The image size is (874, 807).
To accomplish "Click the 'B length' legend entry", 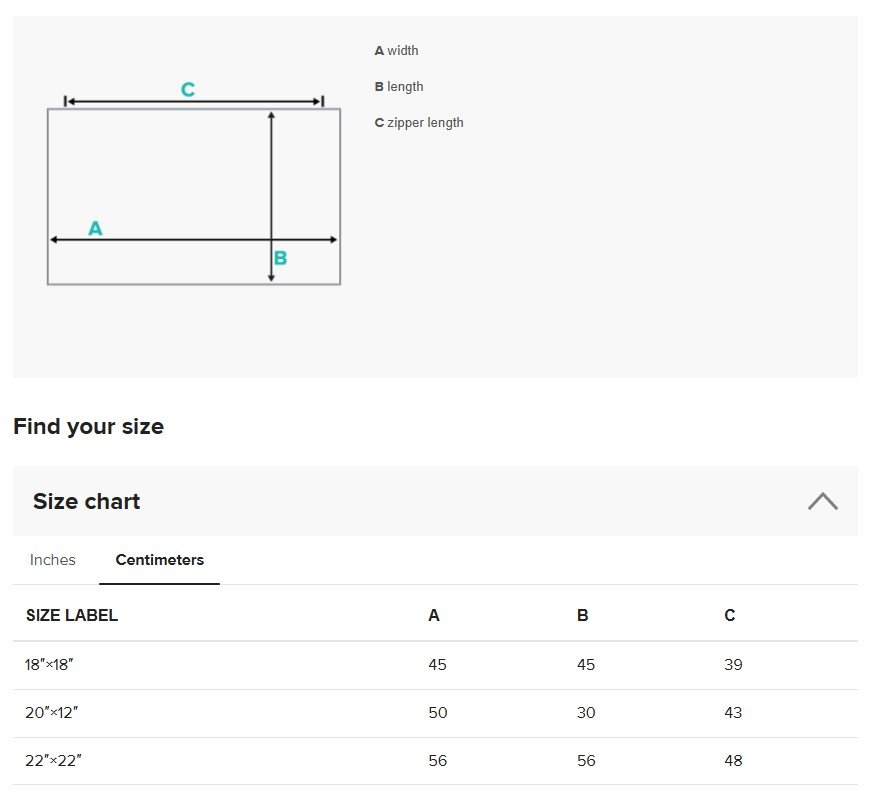I will (399, 86).
